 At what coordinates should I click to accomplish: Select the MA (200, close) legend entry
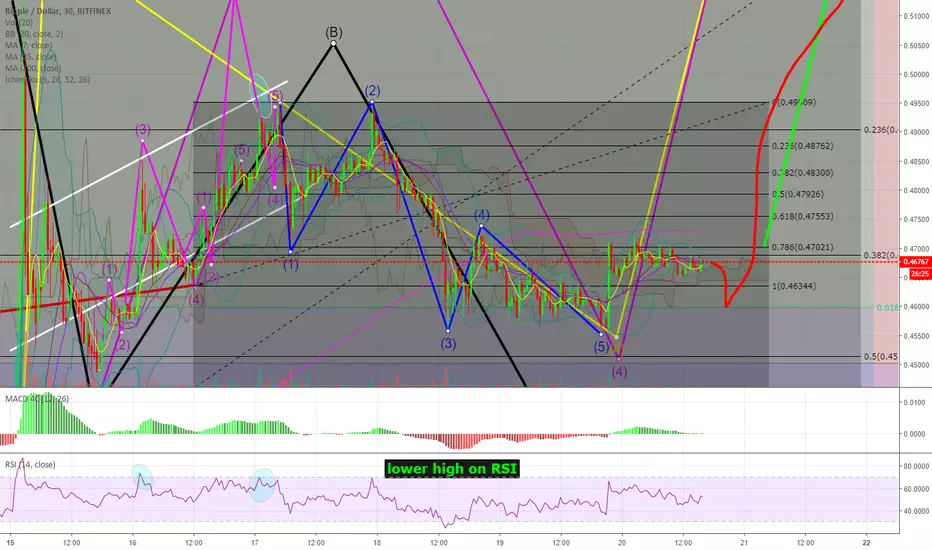33,68
